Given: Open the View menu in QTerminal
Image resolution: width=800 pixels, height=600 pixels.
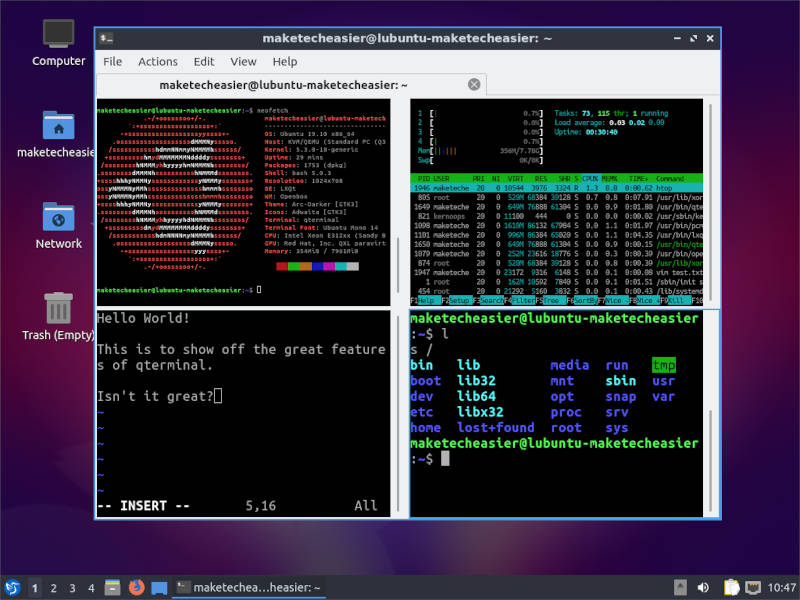Looking at the screenshot, I should (x=243, y=61).
